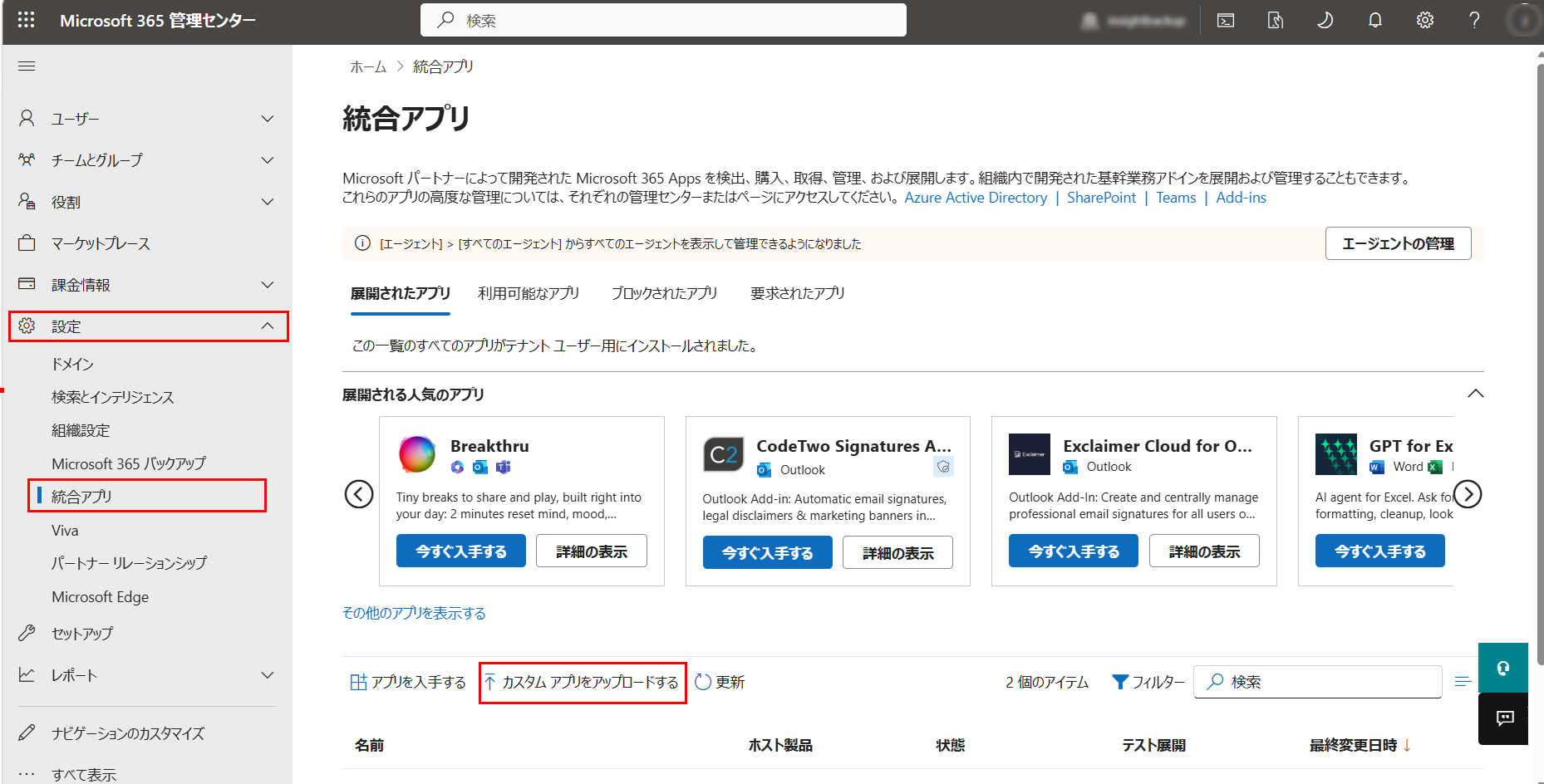The width and height of the screenshot is (1544, 784).
Task: Collapse the navigation hamburger menu
Action: click(x=27, y=66)
